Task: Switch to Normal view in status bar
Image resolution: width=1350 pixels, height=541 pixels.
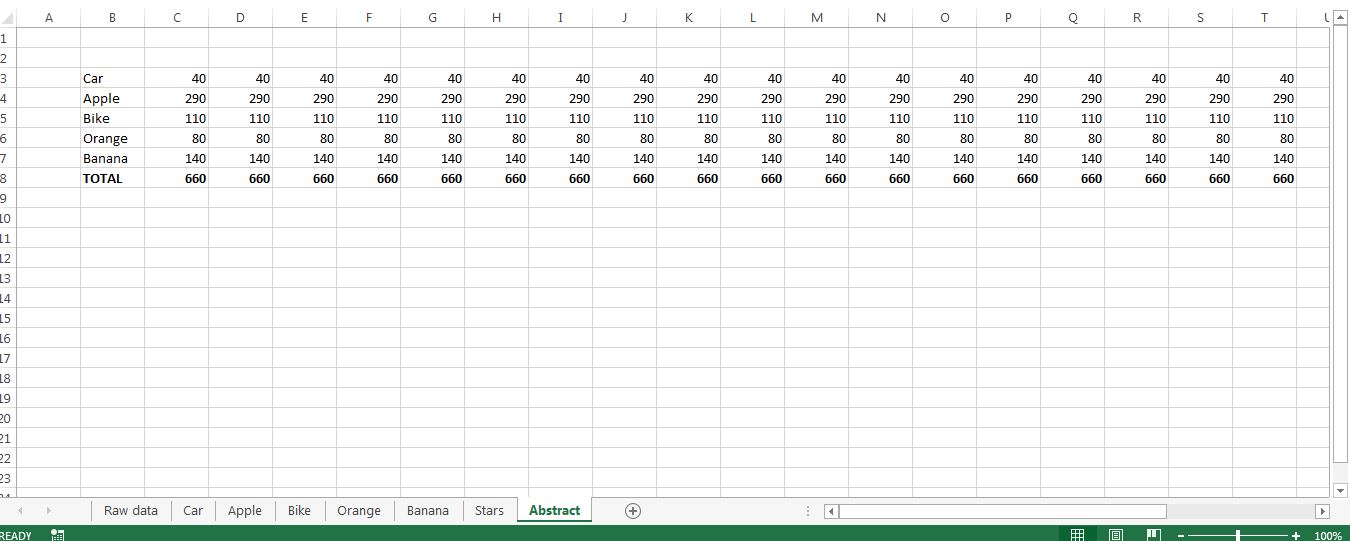Action: (1077, 535)
